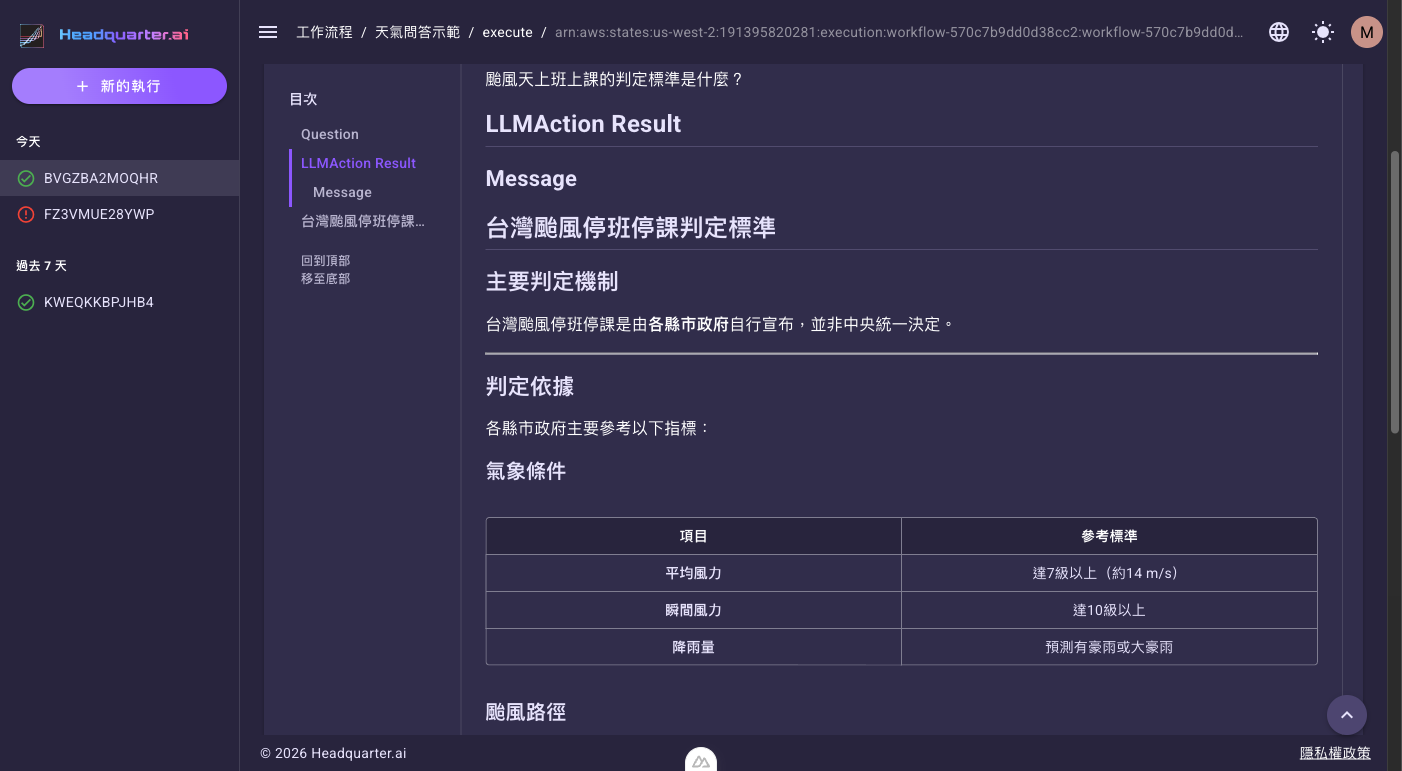Go to 工作流程 breadcrumb

pos(324,32)
